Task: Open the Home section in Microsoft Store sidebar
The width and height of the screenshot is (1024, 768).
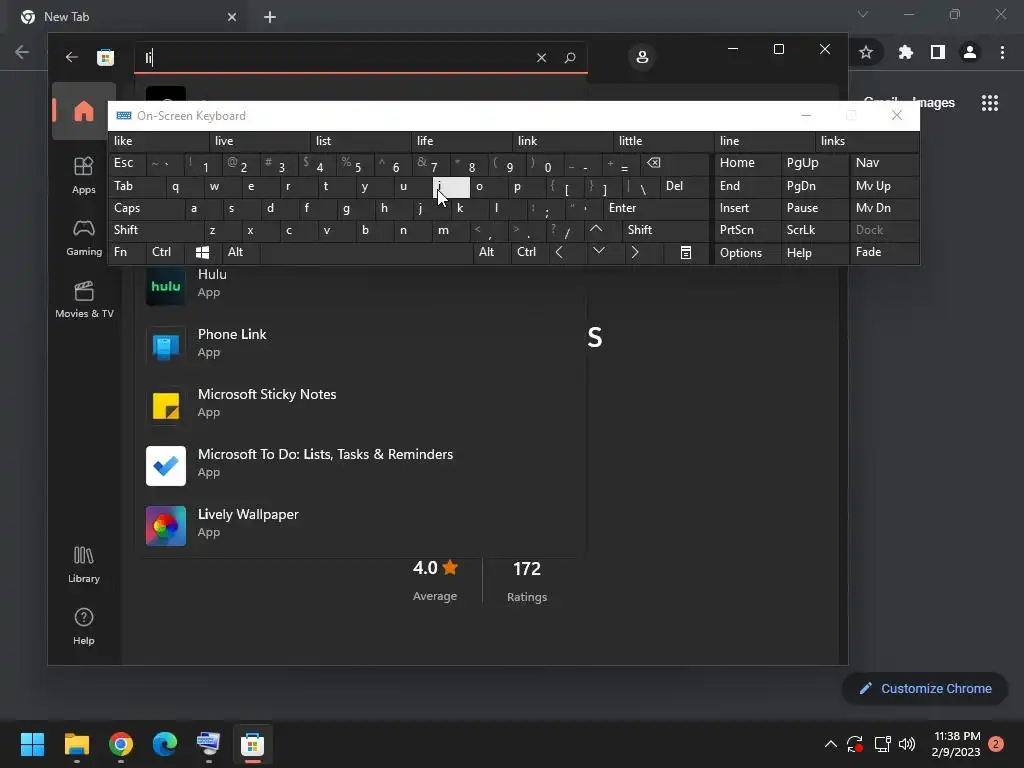Action: point(84,111)
